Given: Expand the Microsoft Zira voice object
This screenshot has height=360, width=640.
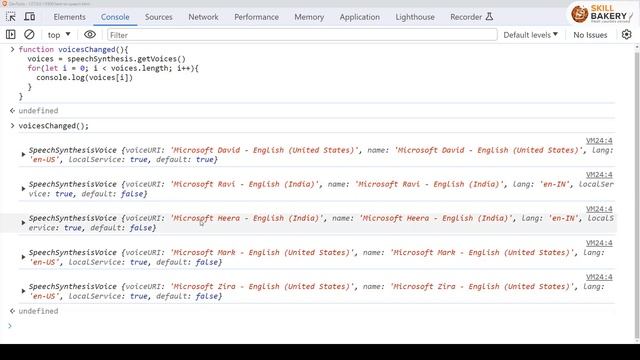Looking at the screenshot, I should tap(23, 291).
